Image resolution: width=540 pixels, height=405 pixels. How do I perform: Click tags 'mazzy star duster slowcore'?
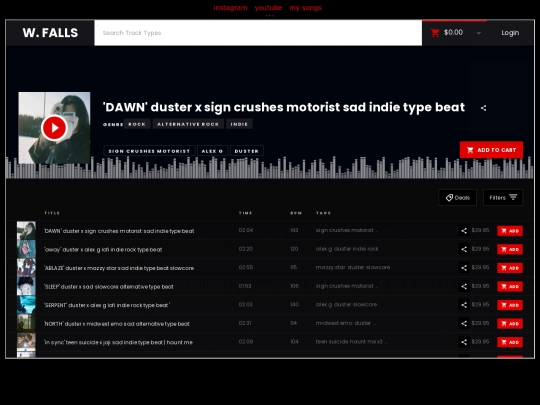coord(353,268)
